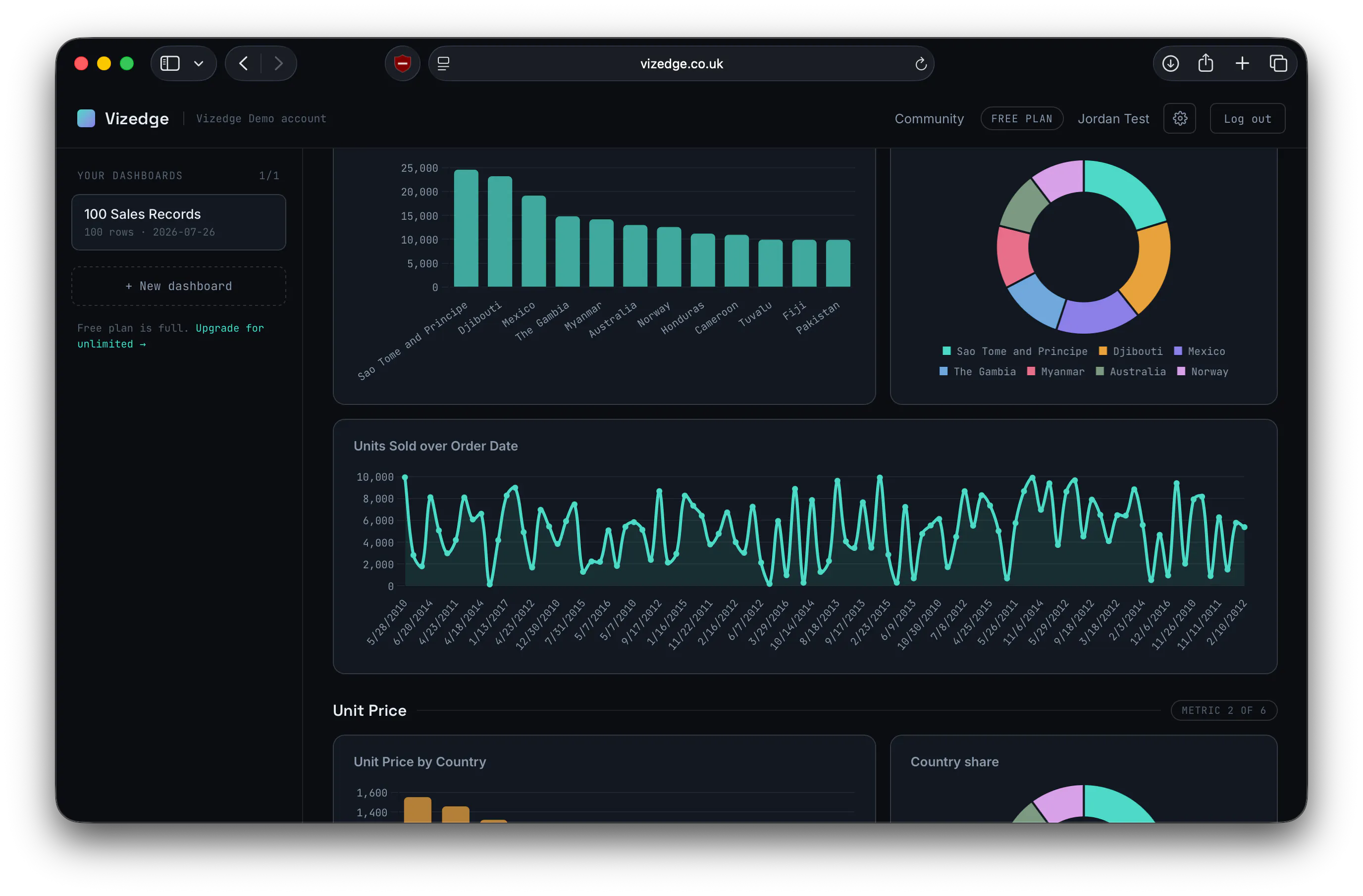1363x896 pixels.
Task: Open a new tab with plus icon
Action: (x=1242, y=63)
